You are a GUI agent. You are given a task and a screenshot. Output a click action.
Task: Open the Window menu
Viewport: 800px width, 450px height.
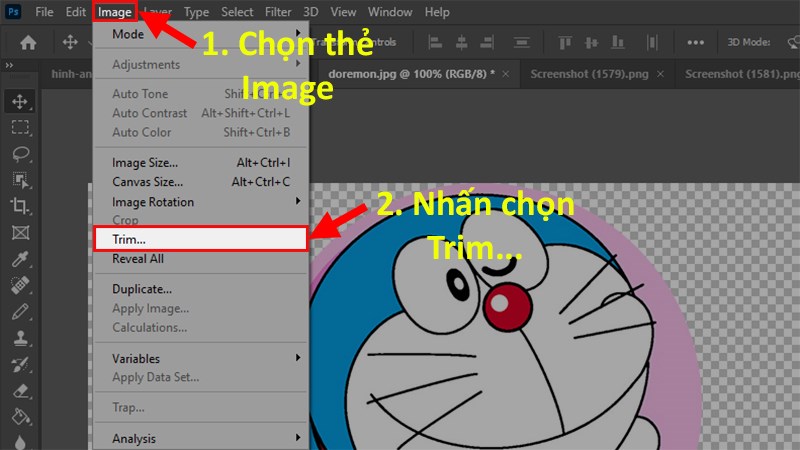tap(390, 12)
